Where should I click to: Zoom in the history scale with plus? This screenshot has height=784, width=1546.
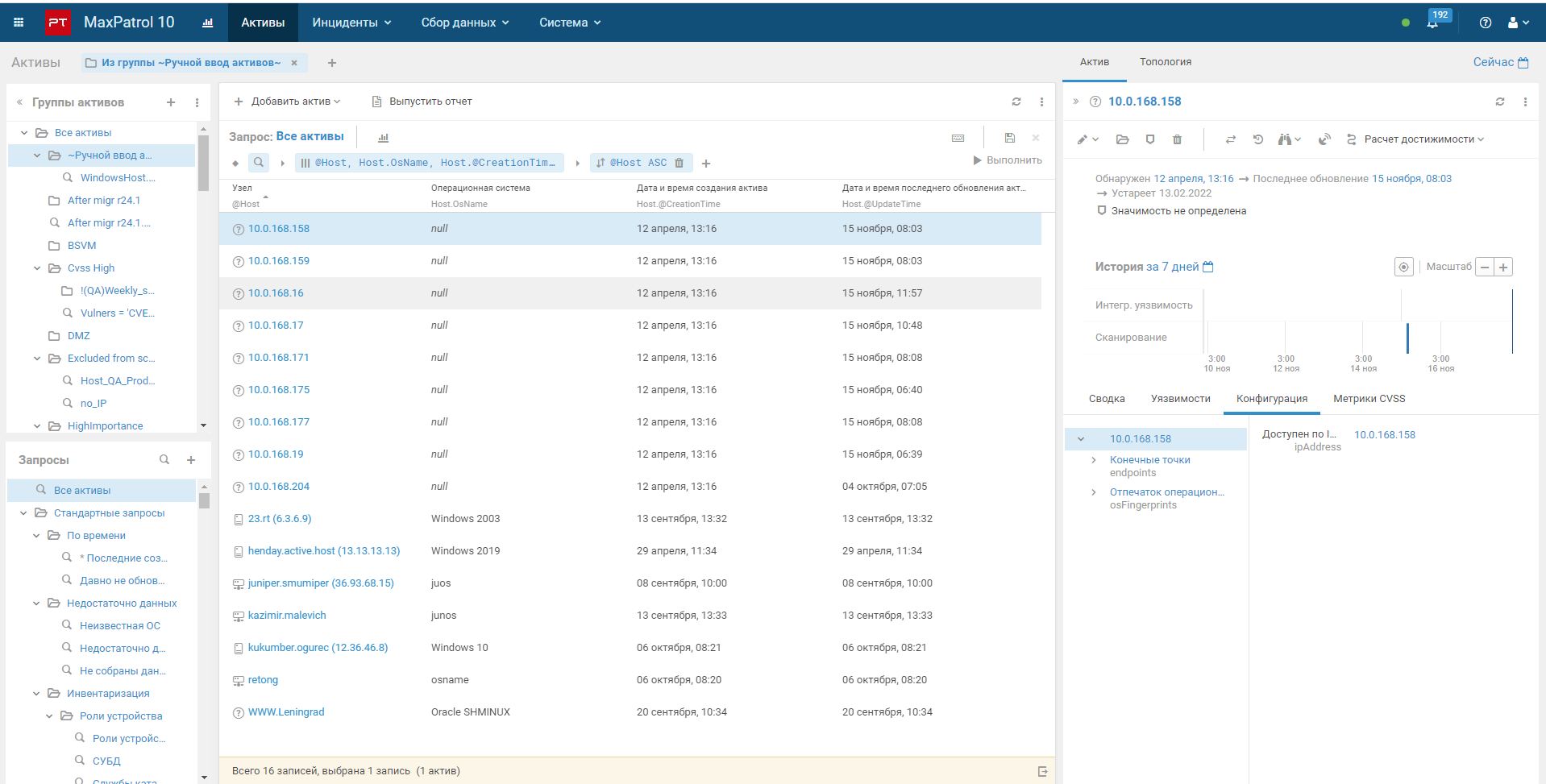point(1503,267)
